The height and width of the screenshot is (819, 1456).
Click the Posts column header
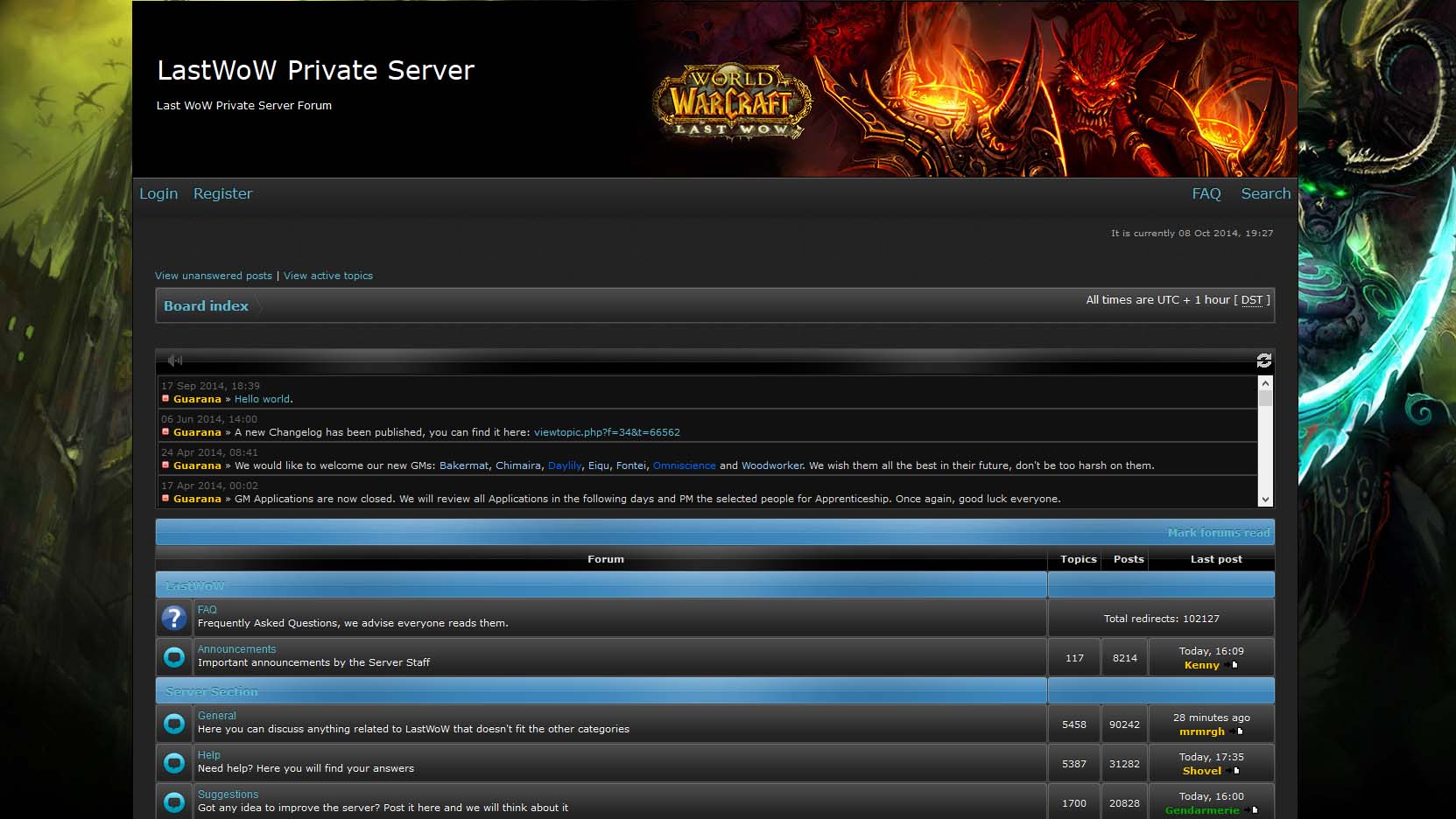[x=1129, y=559]
